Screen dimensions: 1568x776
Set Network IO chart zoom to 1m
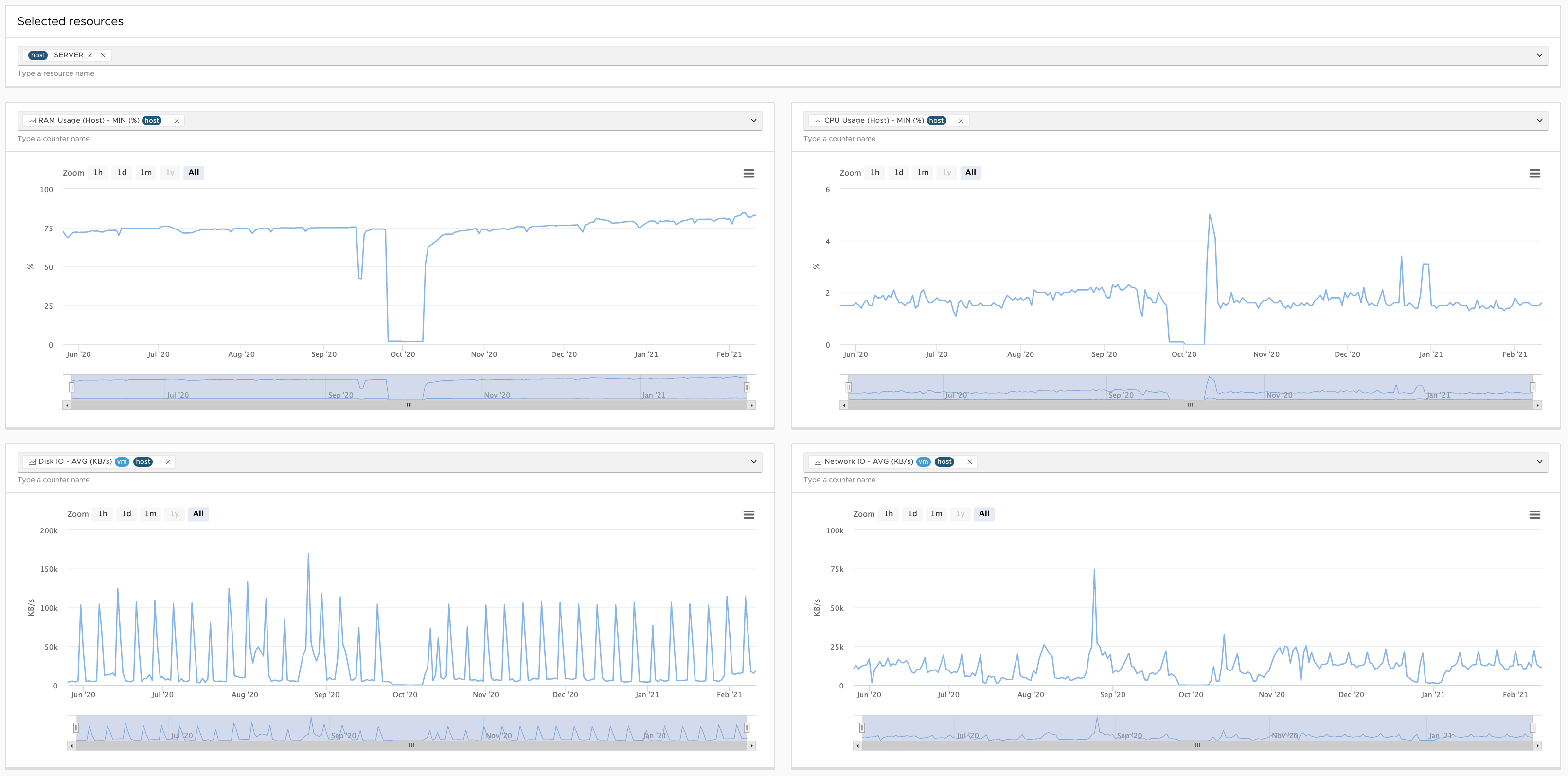coord(936,514)
